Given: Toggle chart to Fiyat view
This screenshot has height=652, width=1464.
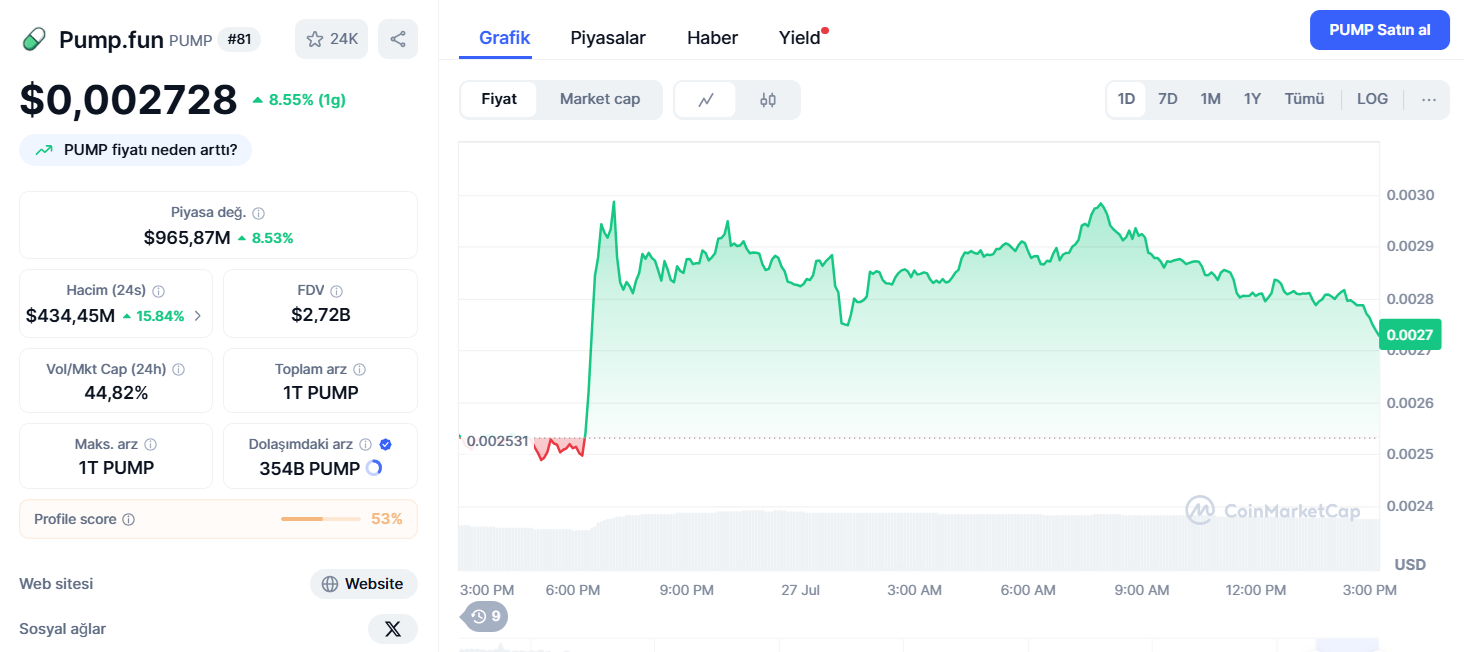Looking at the screenshot, I should [x=499, y=99].
